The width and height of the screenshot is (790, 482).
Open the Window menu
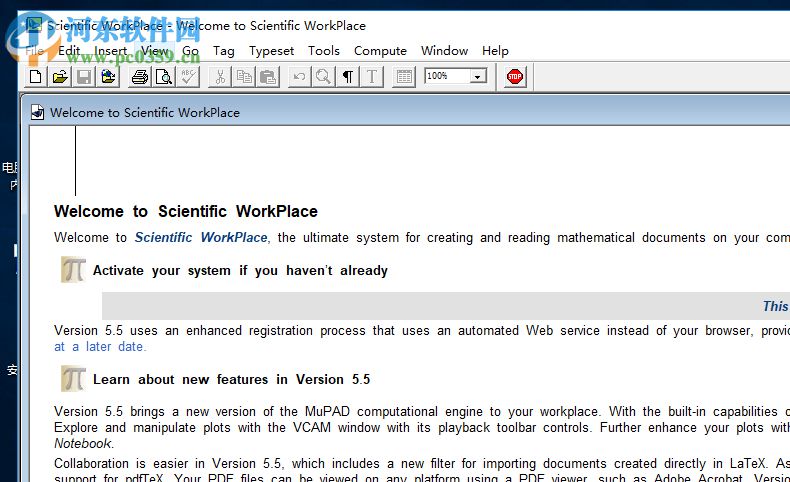coord(444,51)
